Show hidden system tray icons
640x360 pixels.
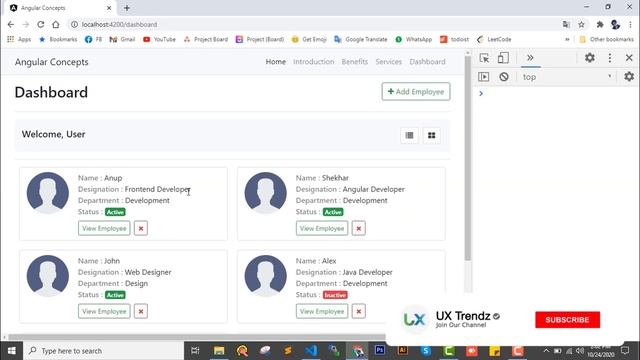click(x=546, y=351)
